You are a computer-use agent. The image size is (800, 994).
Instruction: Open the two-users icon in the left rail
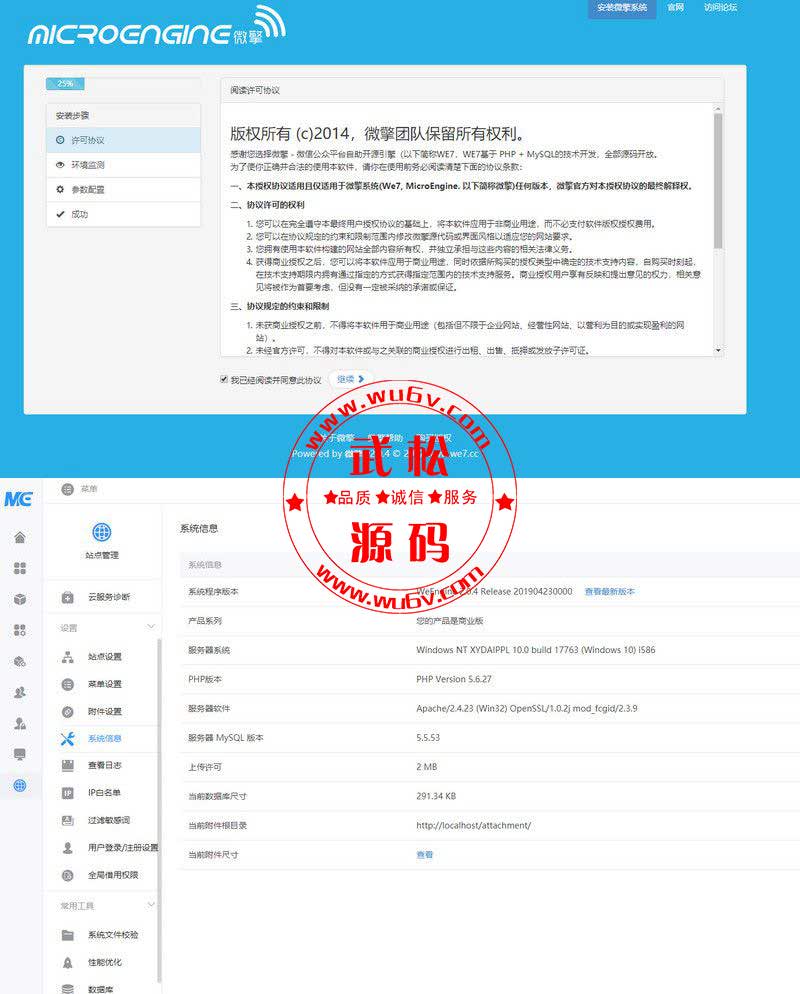(20, 692)
